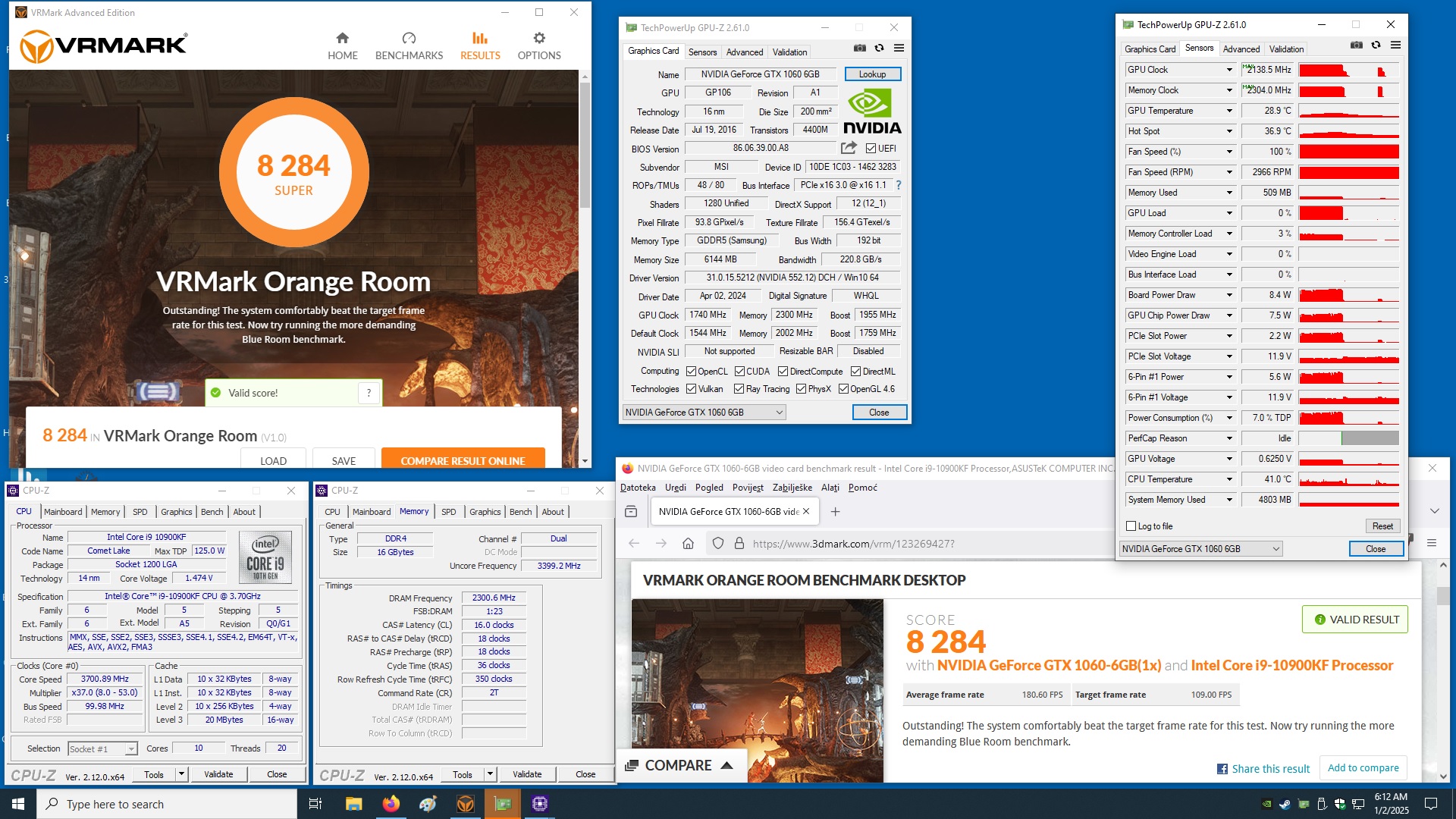Expand the GPU Clock sensor dropdown
Screen dimensions: 1456x819
(x=1229, y=70)
